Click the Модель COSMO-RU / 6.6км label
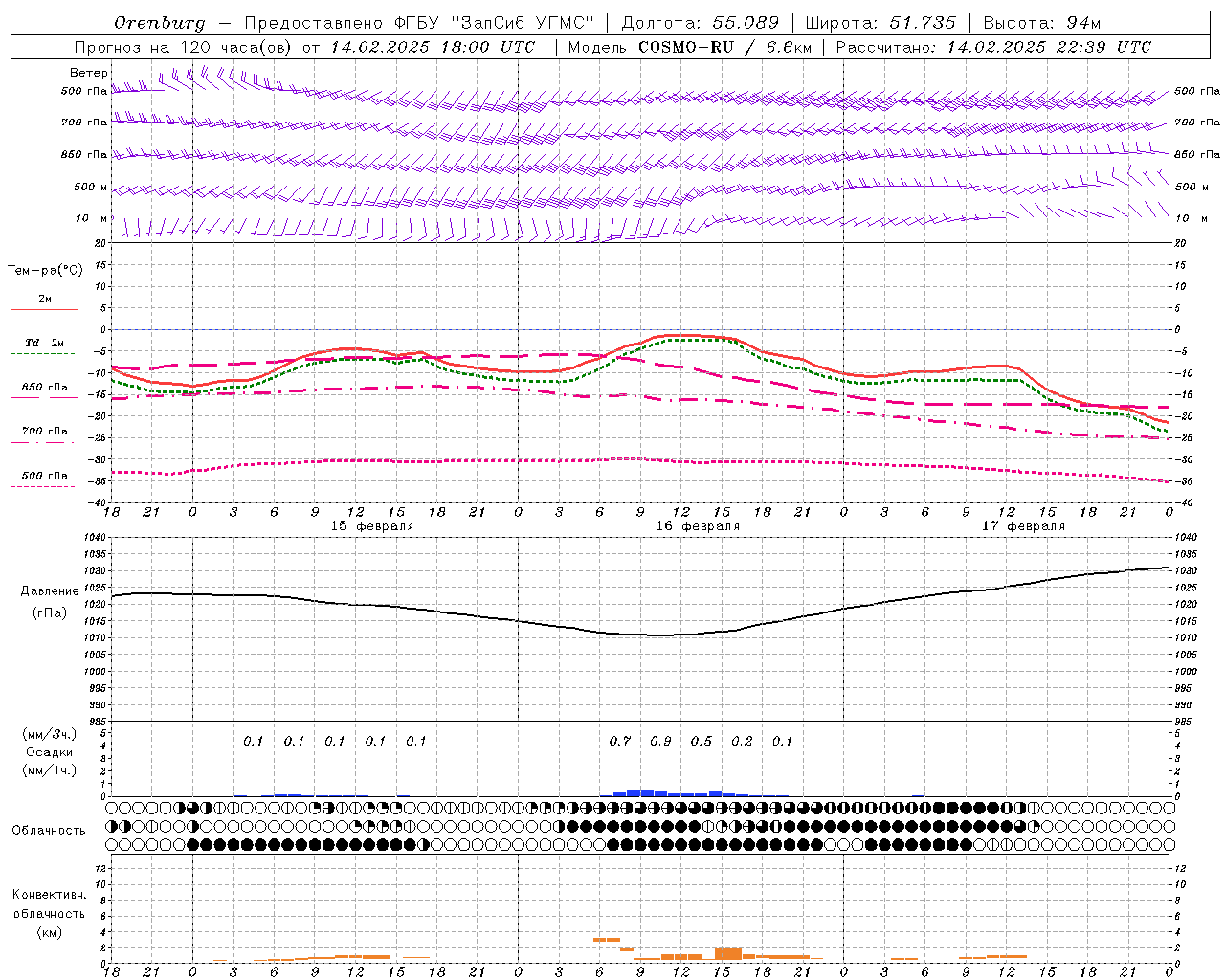The height and width of the screenshot is (980, 1225). click(688, 47)
